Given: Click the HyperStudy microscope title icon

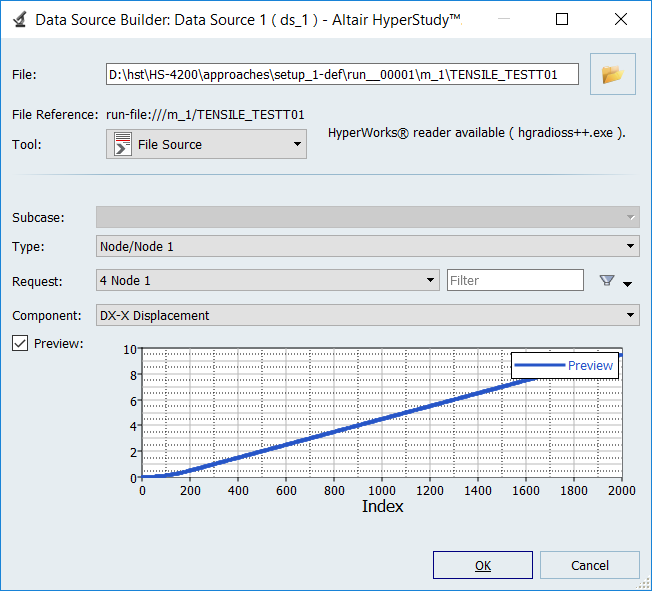Looking at the screenshot, I should [19, 20].
